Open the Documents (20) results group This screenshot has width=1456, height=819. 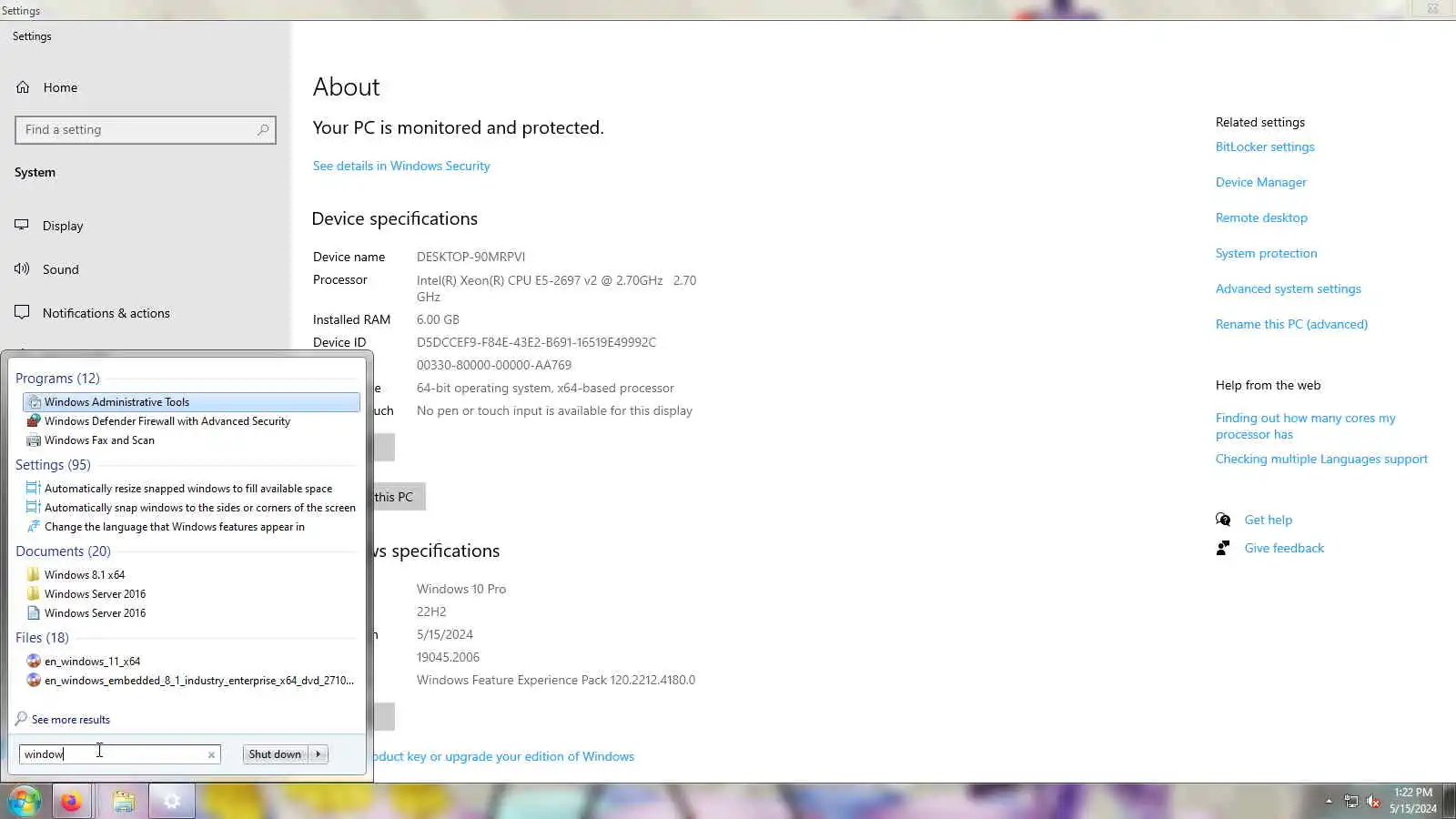tap(63, 551)
